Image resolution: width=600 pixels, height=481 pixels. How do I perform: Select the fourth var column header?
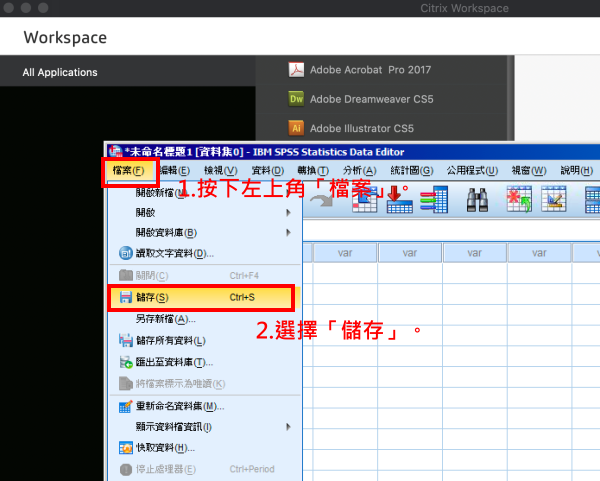(x=539, y=253)
